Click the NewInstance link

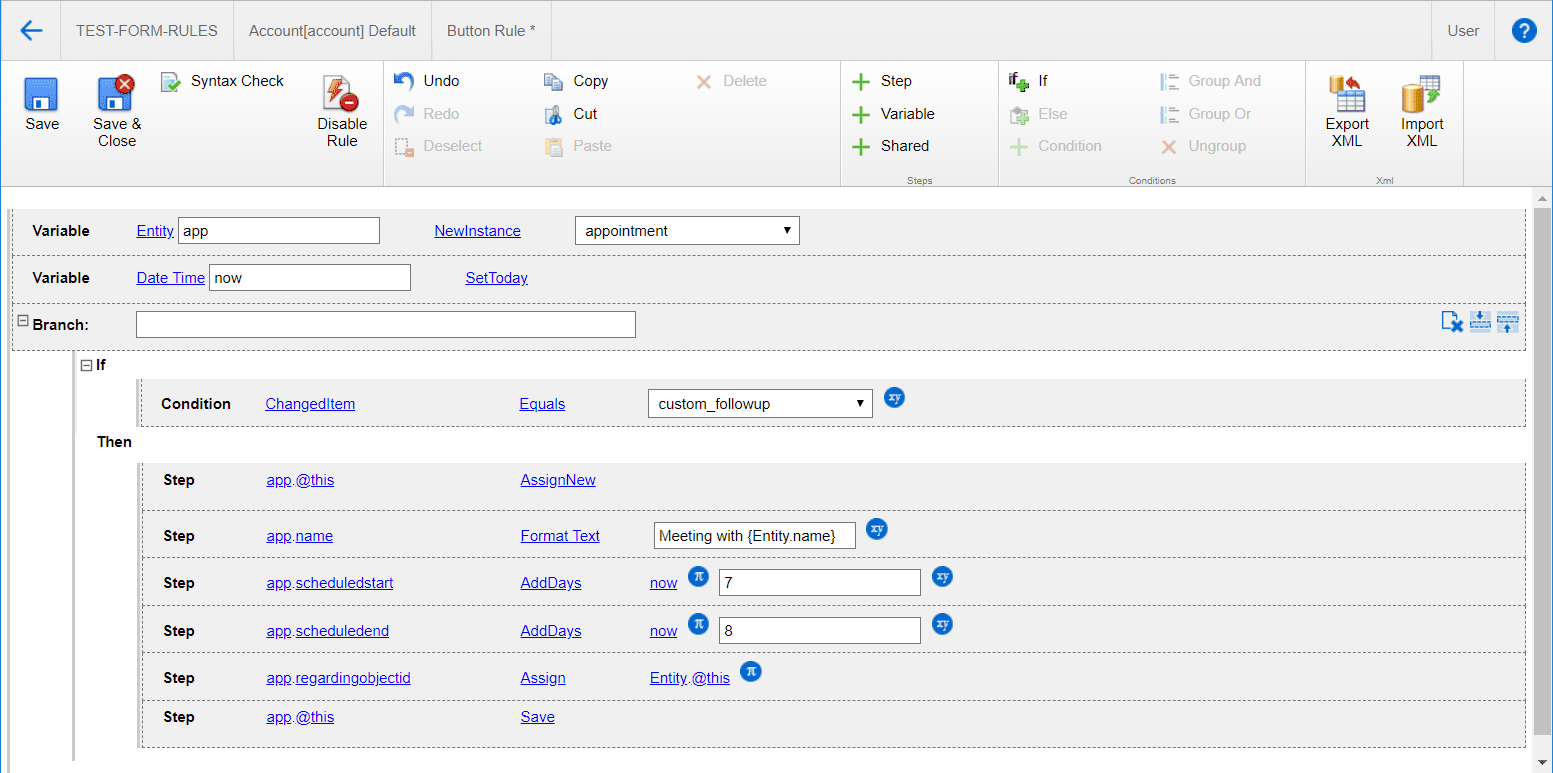coord(477,231)
